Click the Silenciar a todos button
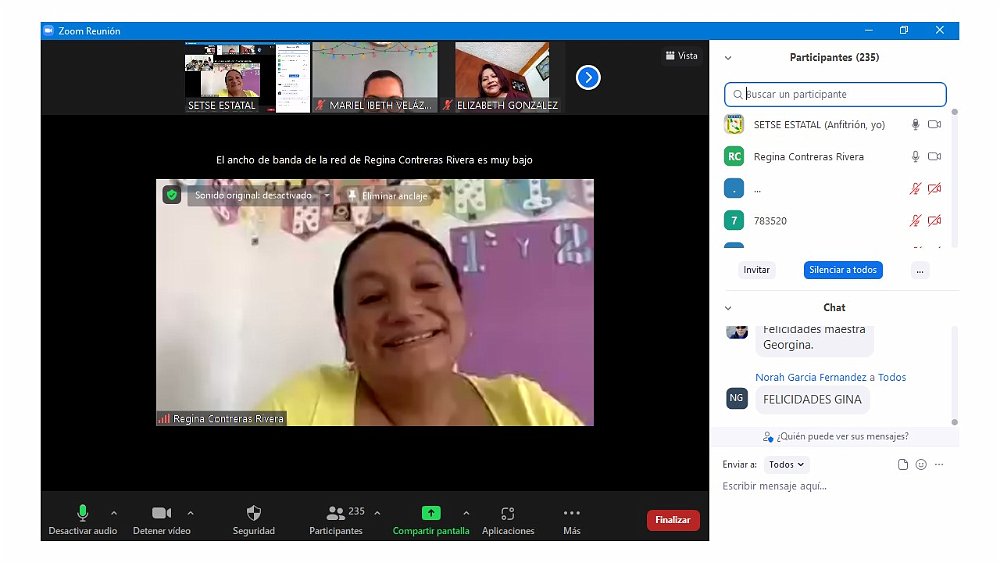The width and height of the screenshot is (1000, 563). (843, 270)
